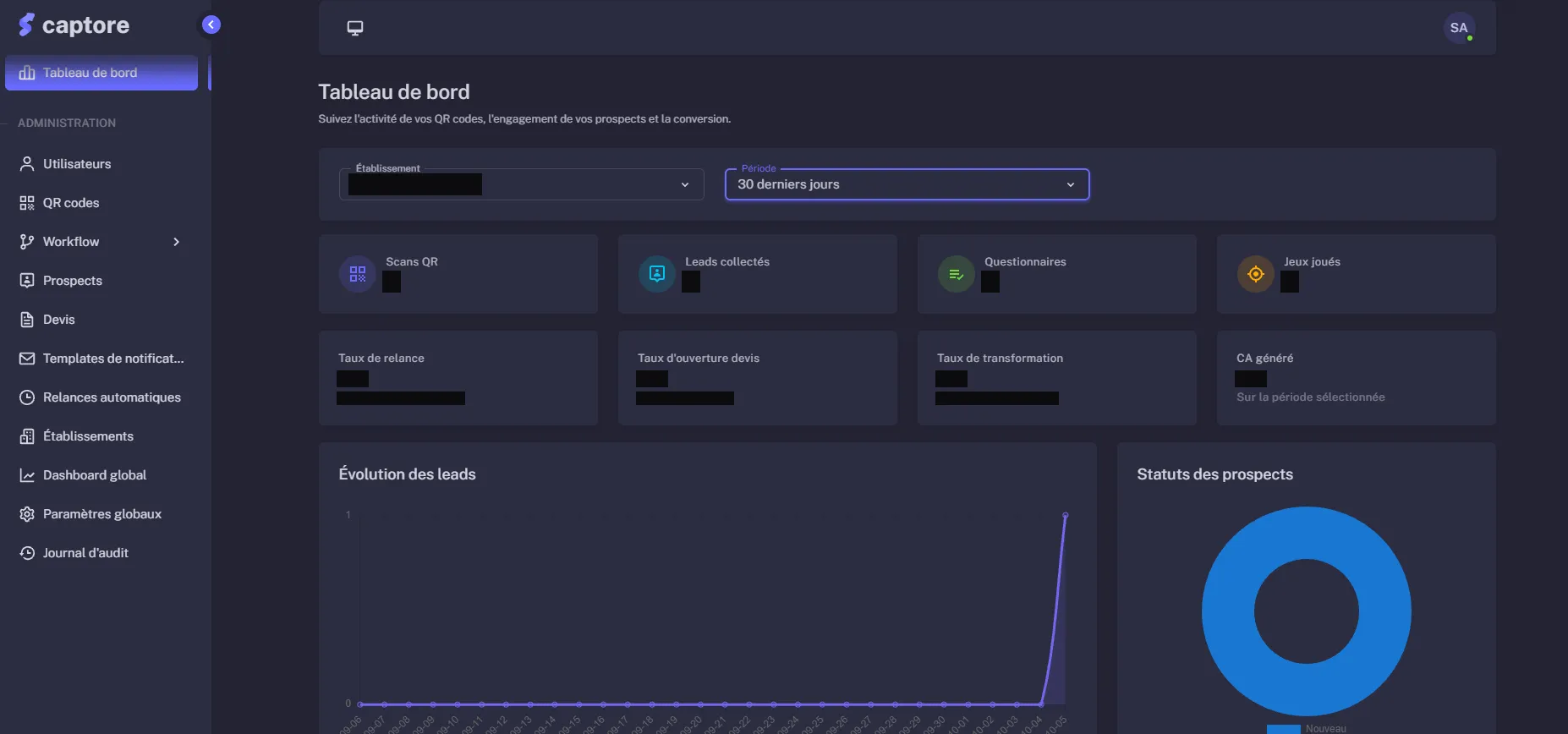Open the Période dropdown showing 30 derniers jours
Viewport: 1568px width, 734px height.
907,184
